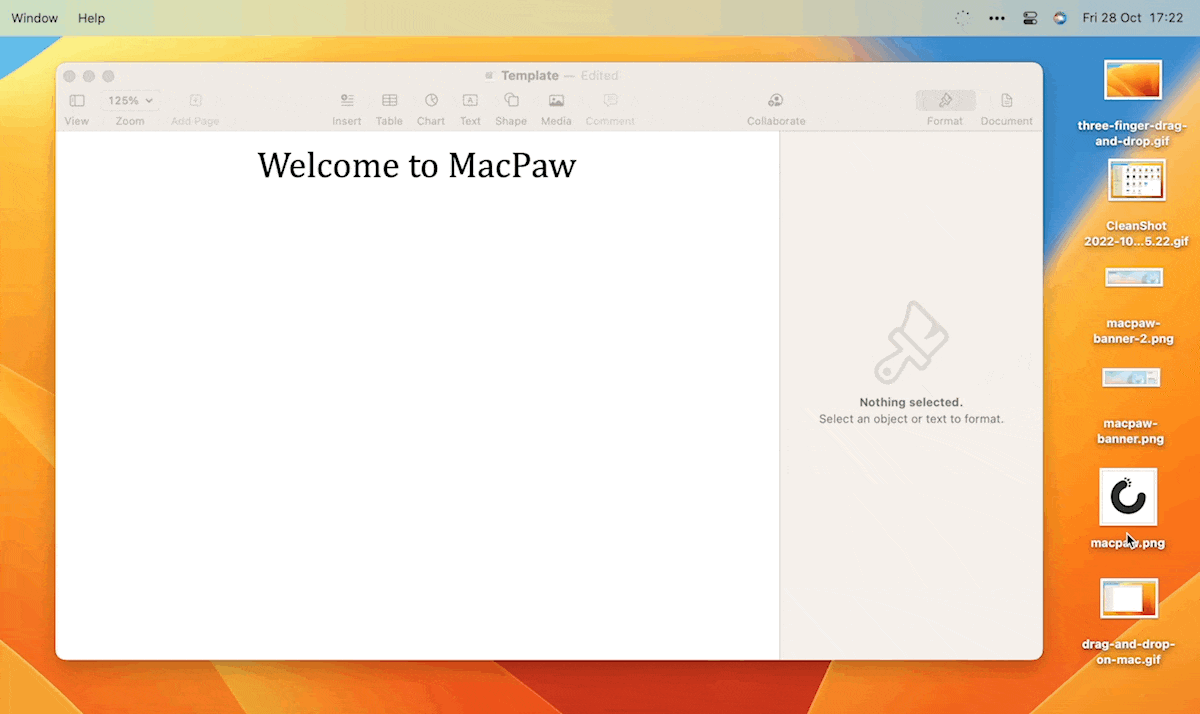
Task: Open the View sidebar toolbar icon
Action: coord(77,101)
